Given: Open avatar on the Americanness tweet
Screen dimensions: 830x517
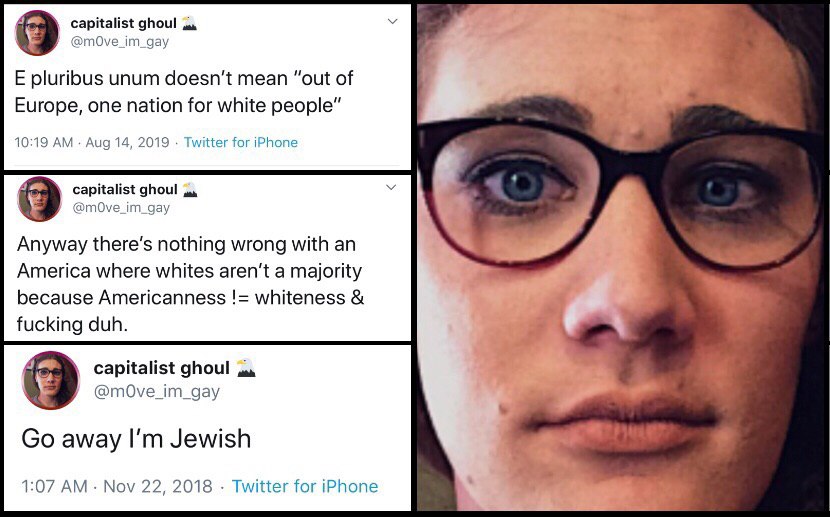Looking at the screenshot, I should pos(39,198).
